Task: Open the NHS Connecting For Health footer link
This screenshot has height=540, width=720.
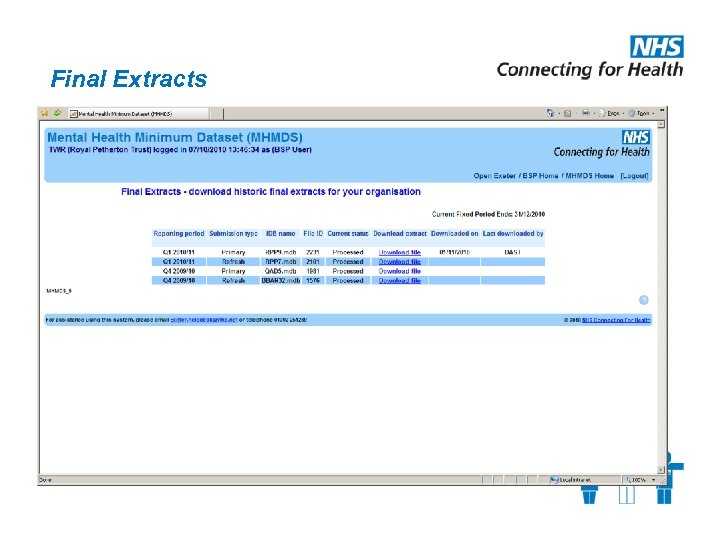Action: 616,320
